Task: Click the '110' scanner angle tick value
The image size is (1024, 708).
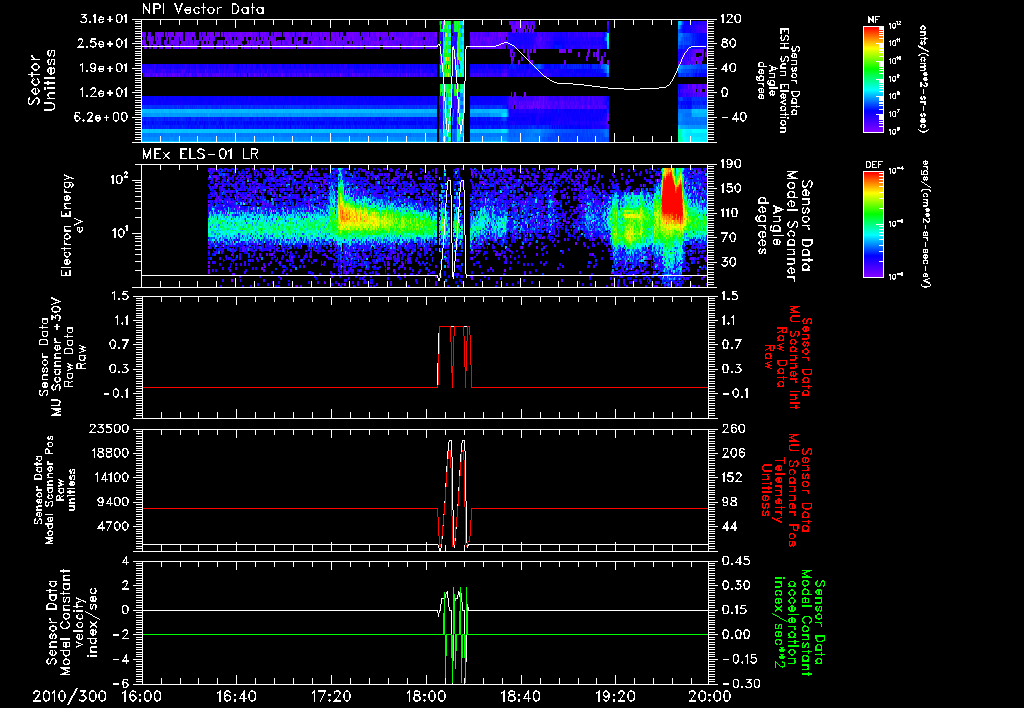Action: [731, 213]
